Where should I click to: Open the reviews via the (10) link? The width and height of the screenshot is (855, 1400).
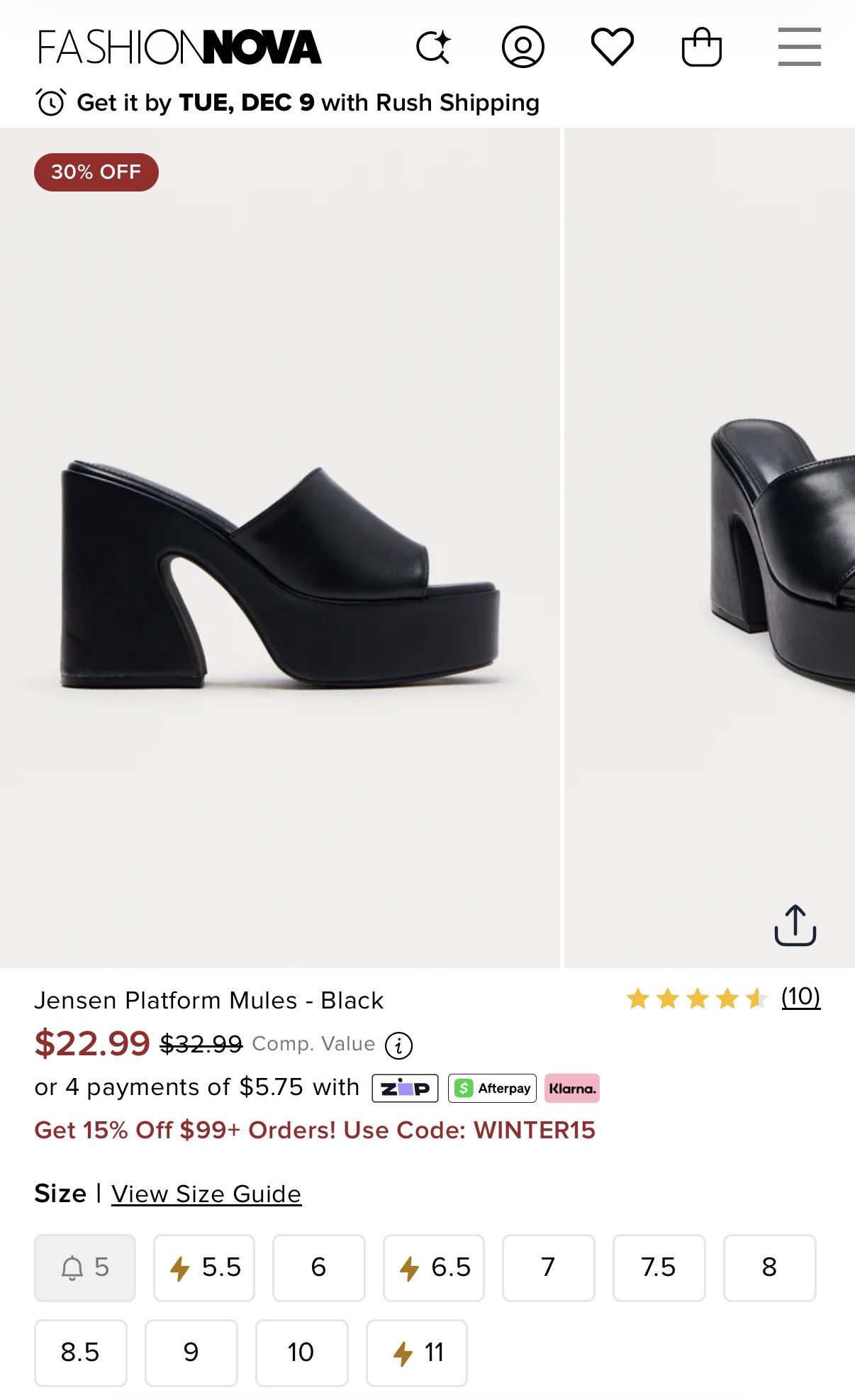(800, 999)
